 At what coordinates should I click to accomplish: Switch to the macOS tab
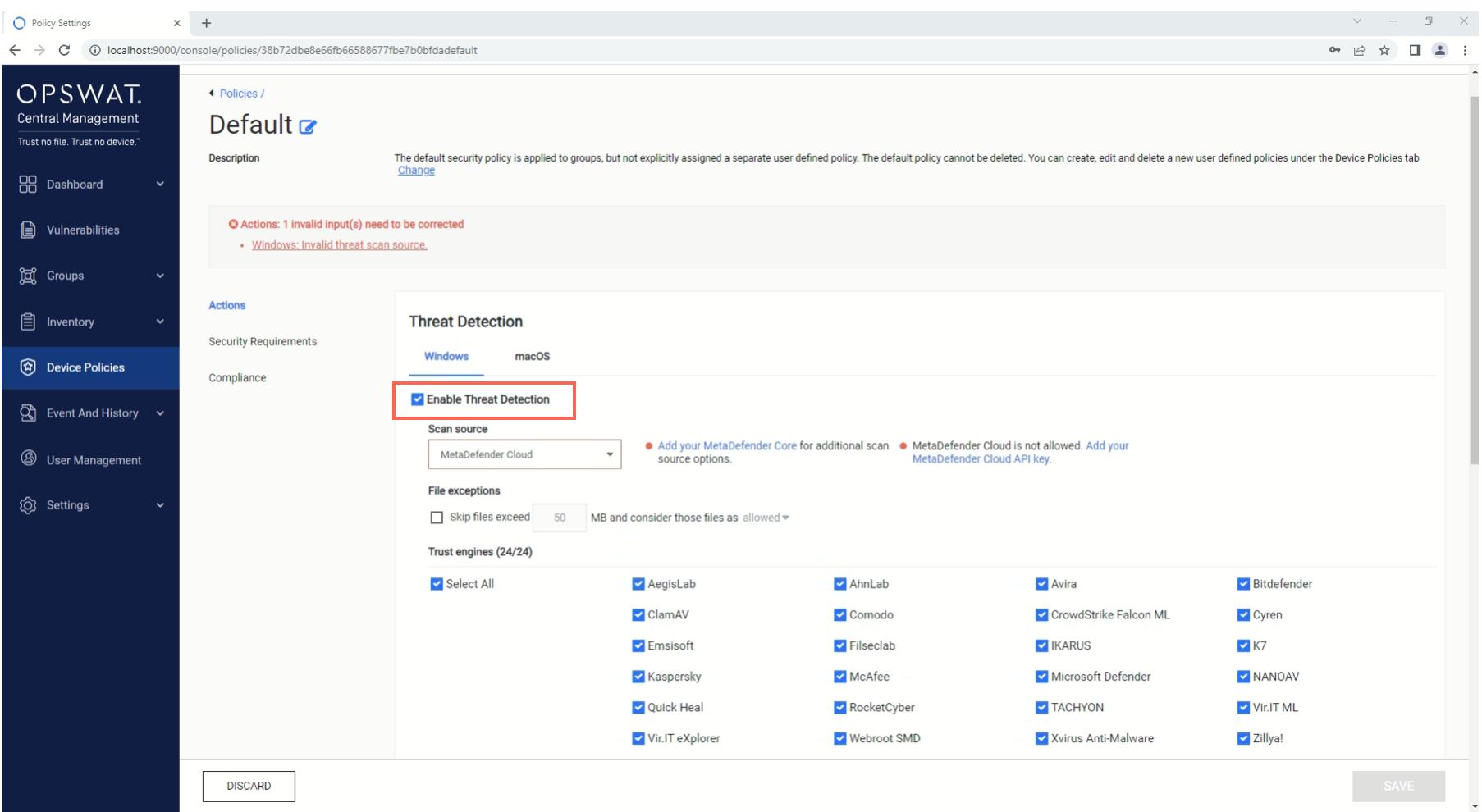point(533,356)
